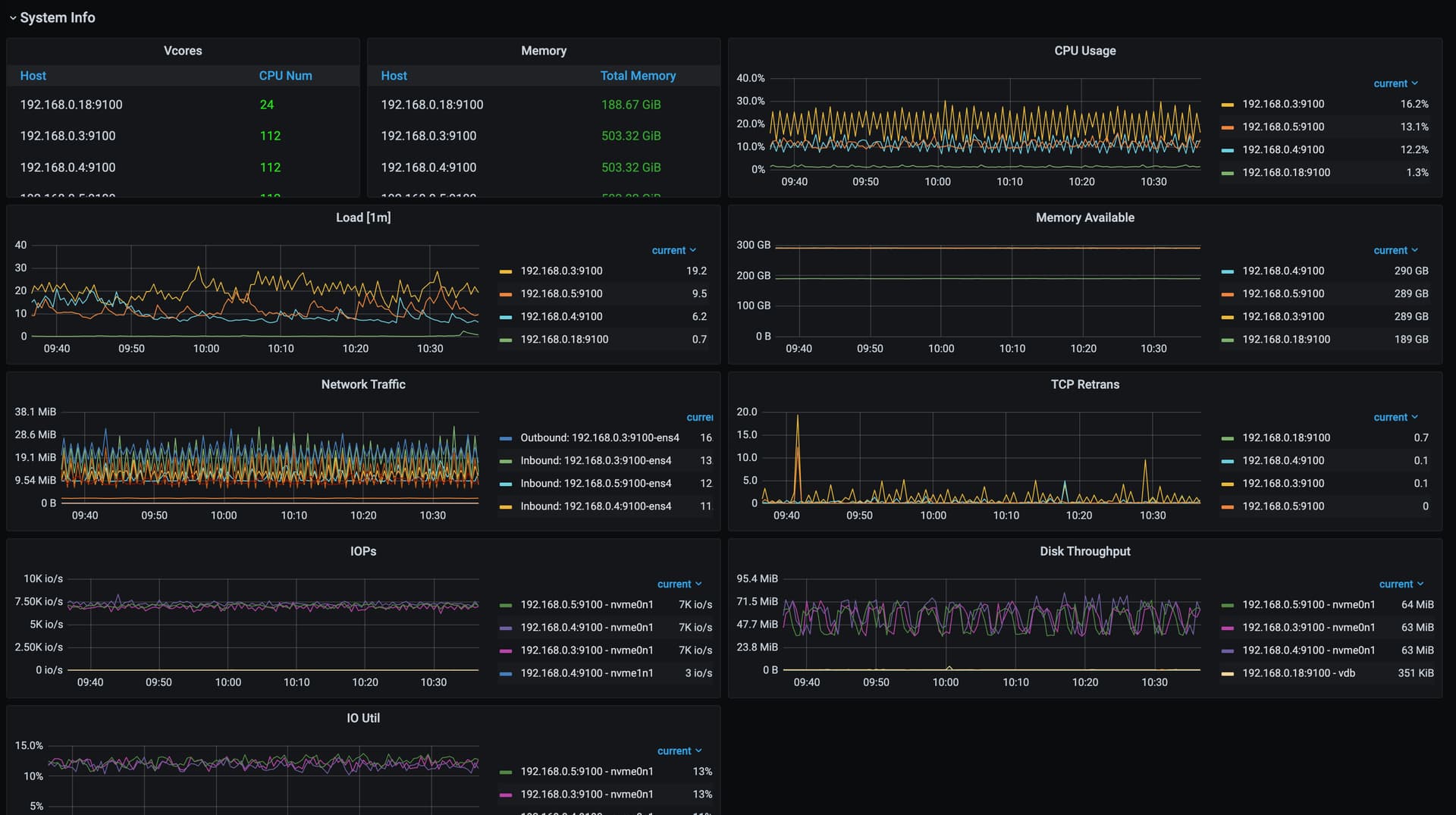Image resolution: width=1456 pixels, height=815 pixels.
Task: Open the TCP Retrans current sort dropdown
Action: click(1395, 417)
